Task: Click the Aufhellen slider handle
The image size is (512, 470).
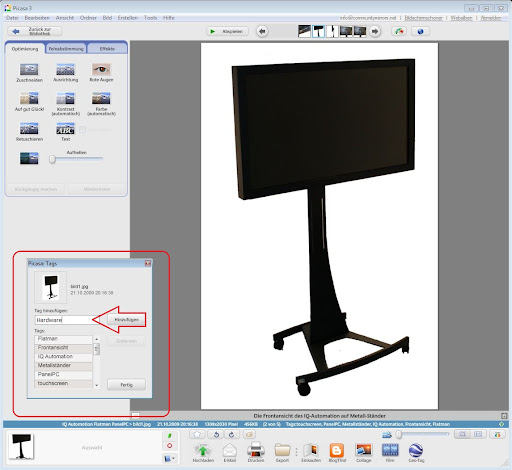Action: [x=52, y=159]
